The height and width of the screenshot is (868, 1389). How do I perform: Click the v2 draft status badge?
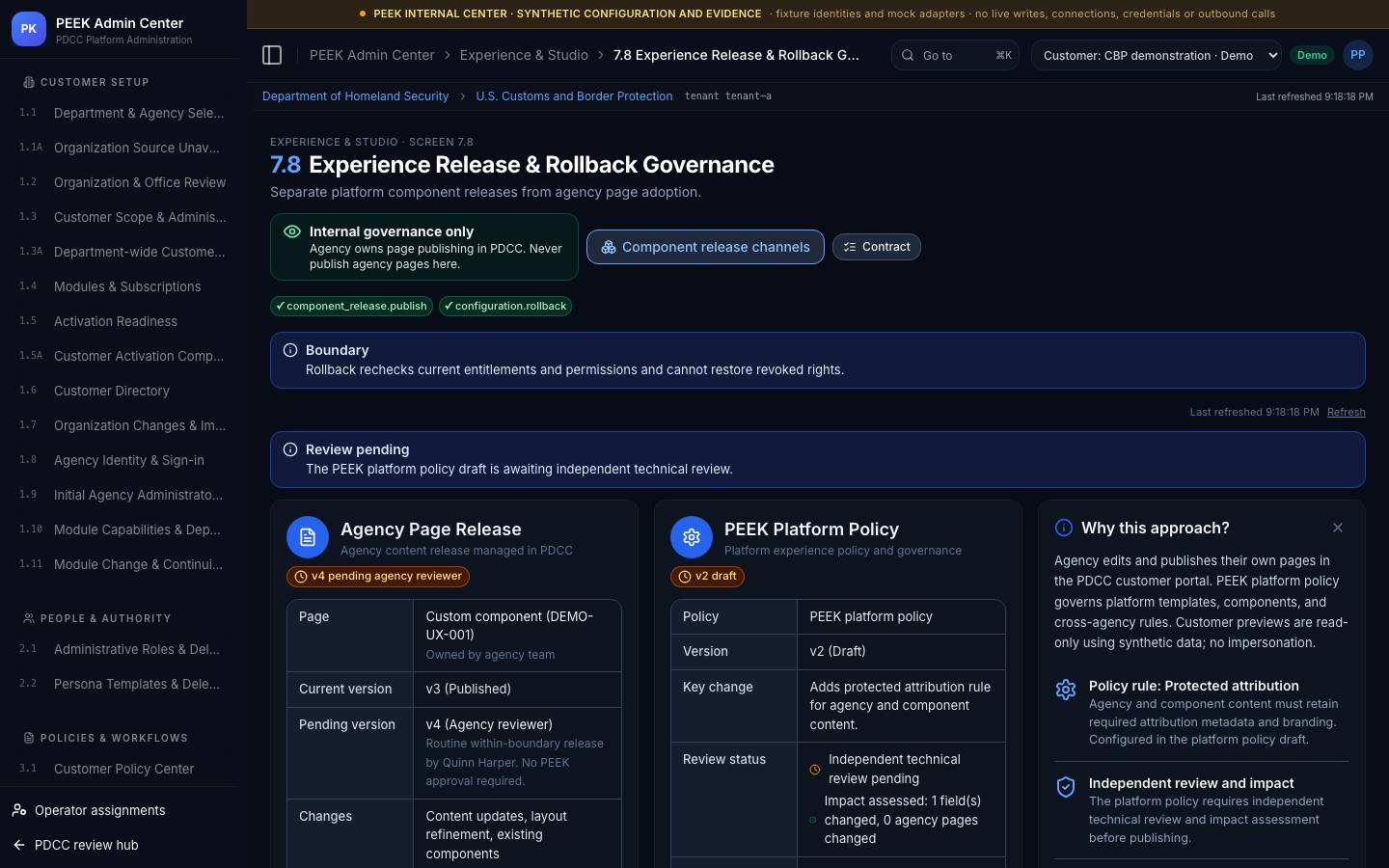pyautogui.click(x=707, y=577)
